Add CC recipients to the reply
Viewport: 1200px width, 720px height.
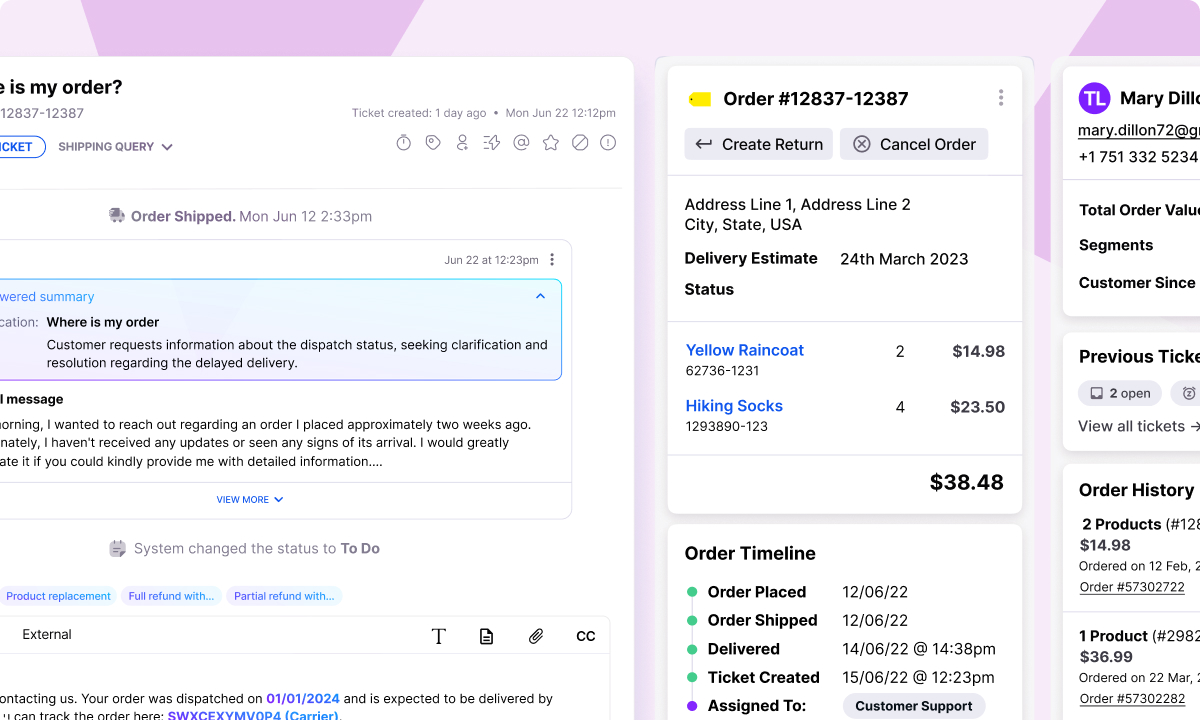pyautogui.click(x=585, y=635)
